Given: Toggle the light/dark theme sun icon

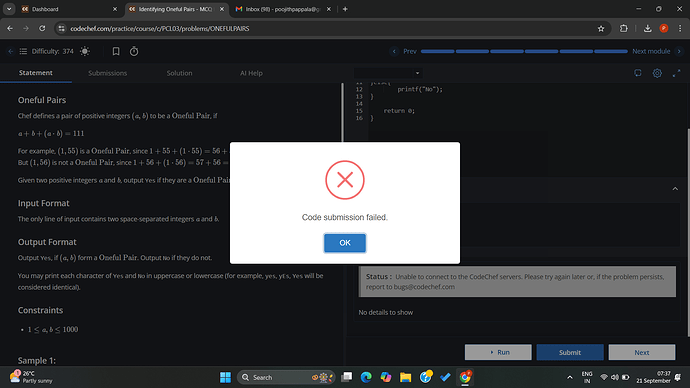Looking at the screenshot, I should click(x=85, y=51).
